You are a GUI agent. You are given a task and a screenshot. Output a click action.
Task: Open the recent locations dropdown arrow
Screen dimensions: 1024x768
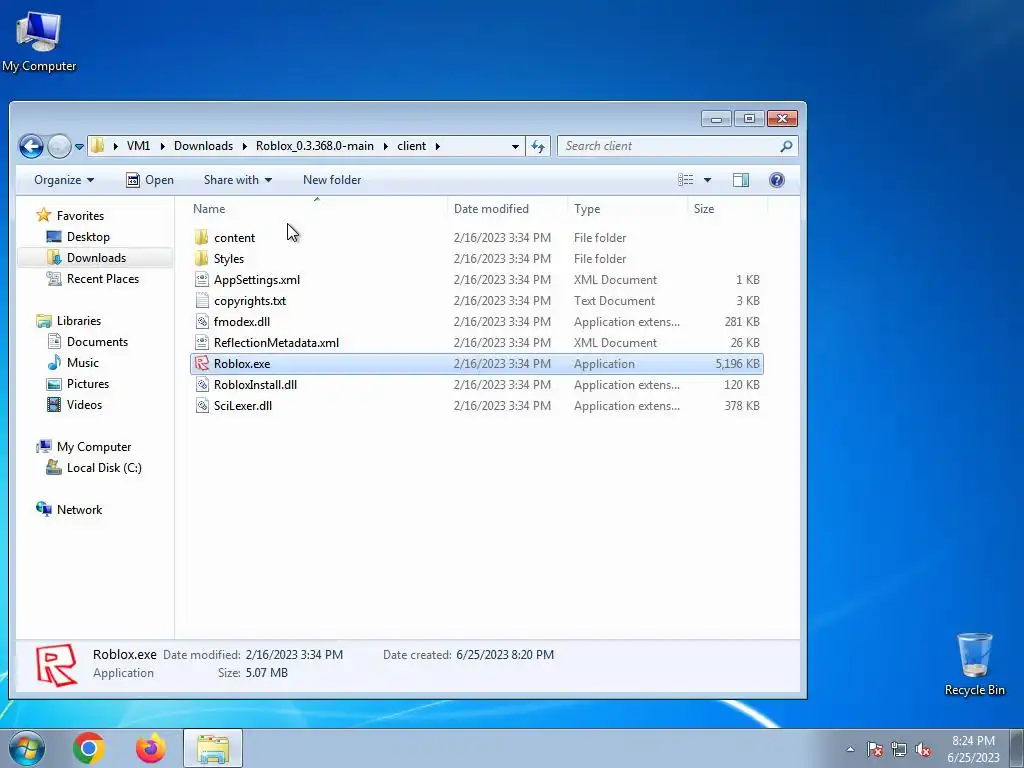(x=79, y=147)
